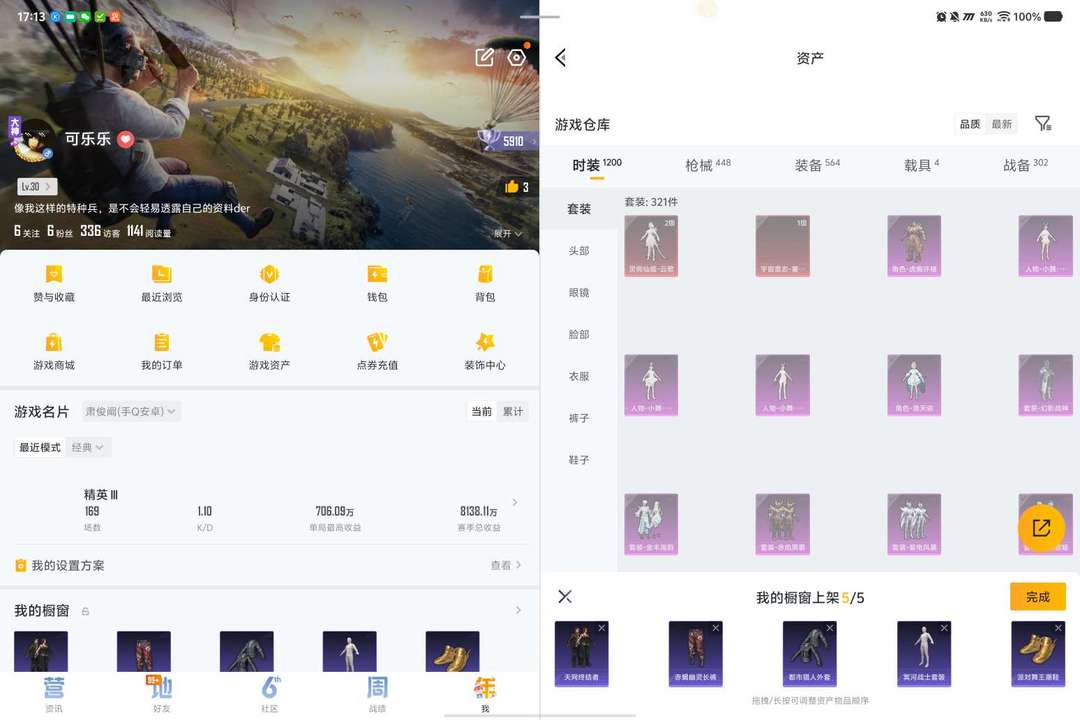Open 游戏资产 shirt icon
Viewport: 1080px width, 720px height.
pos(269,342)
